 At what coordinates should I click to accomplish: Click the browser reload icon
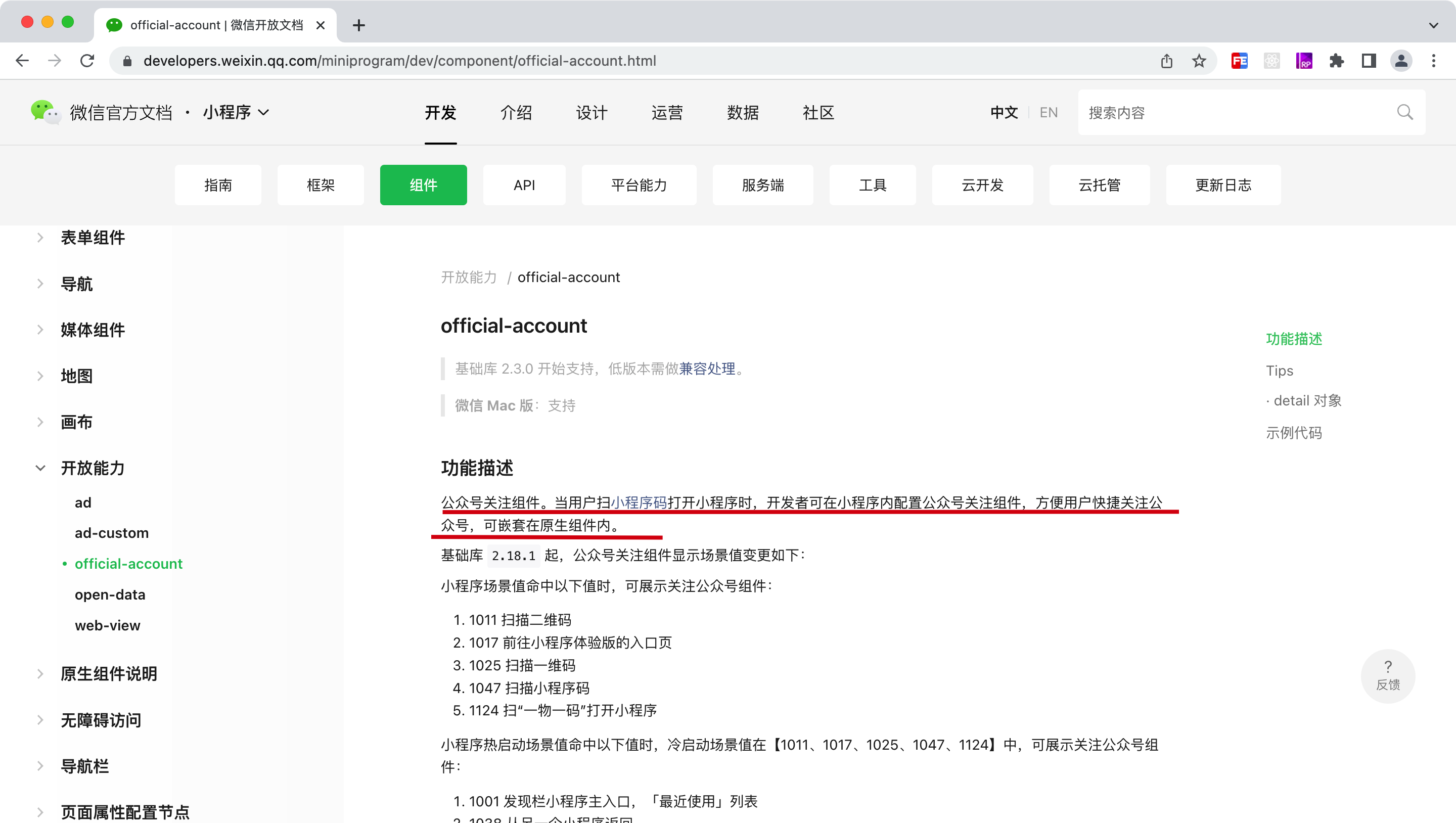(87, 61)
